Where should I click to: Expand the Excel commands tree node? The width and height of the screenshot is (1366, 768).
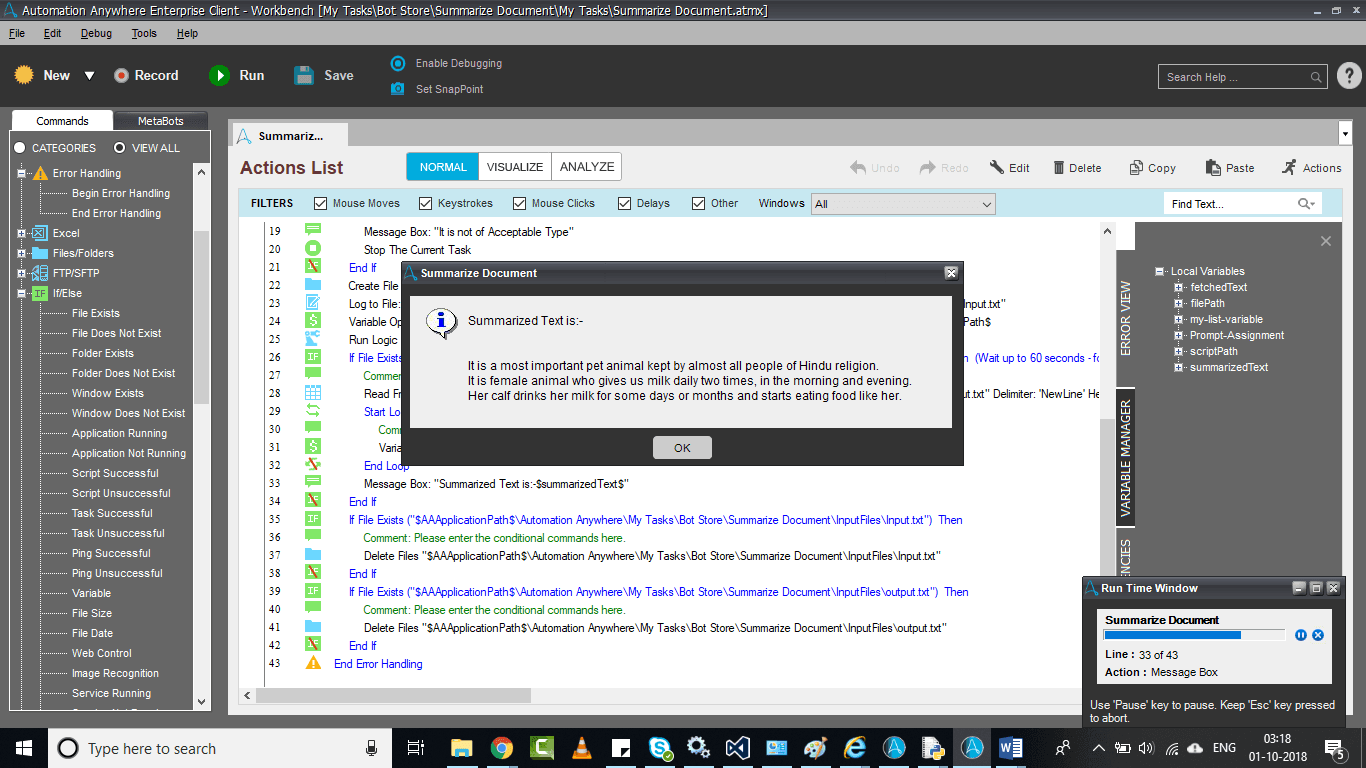(x=21, y=233)
